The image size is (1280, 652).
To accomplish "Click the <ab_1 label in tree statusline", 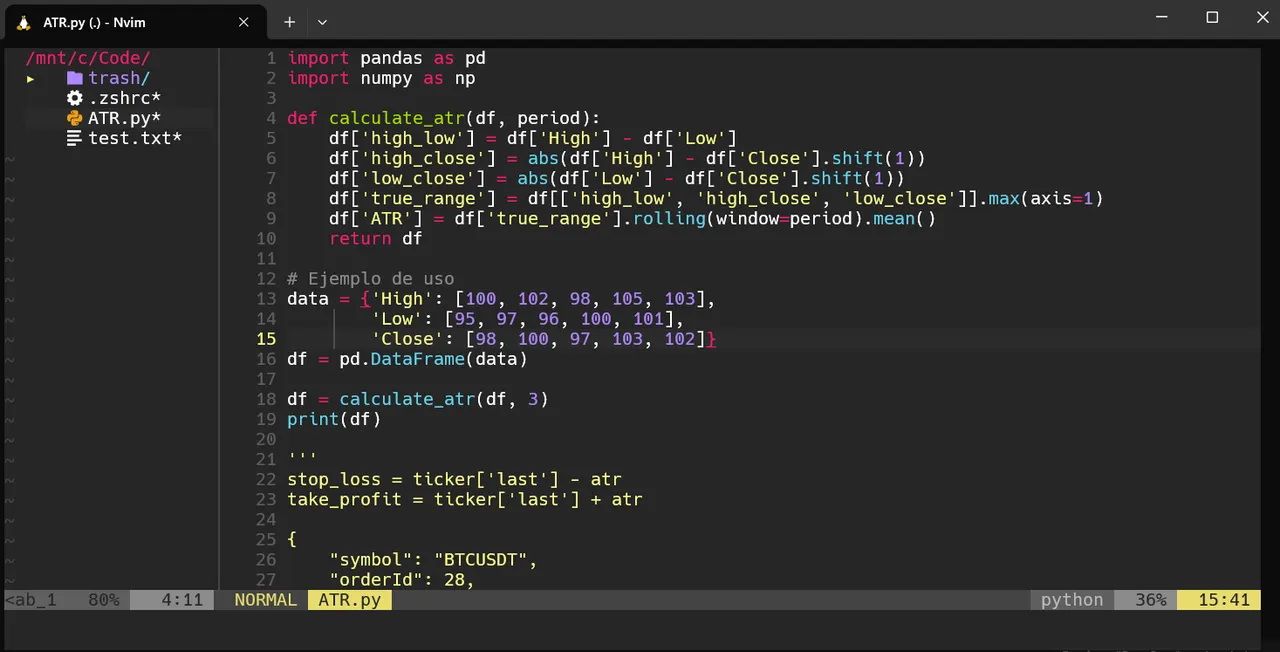I will pyautogui.click(x=31, y=599).
